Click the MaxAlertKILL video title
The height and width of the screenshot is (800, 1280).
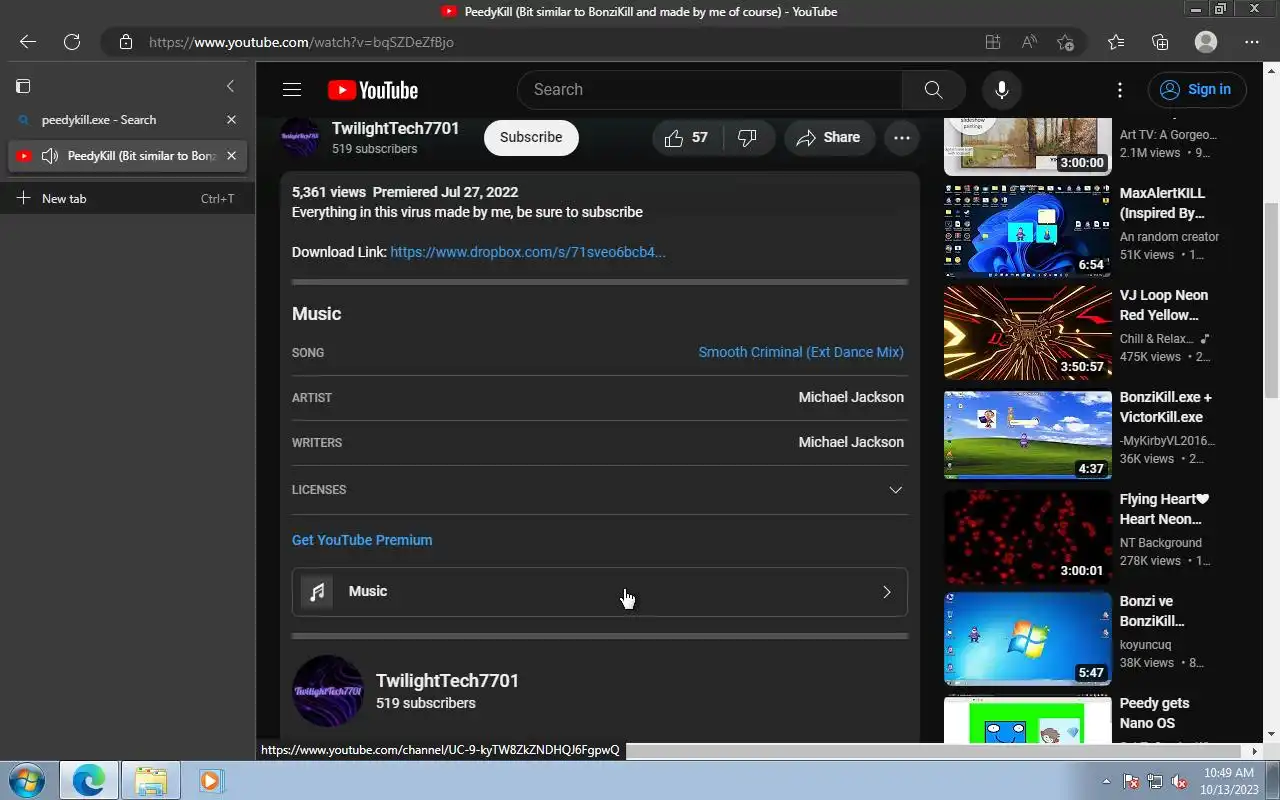(x=1162, y=203)
